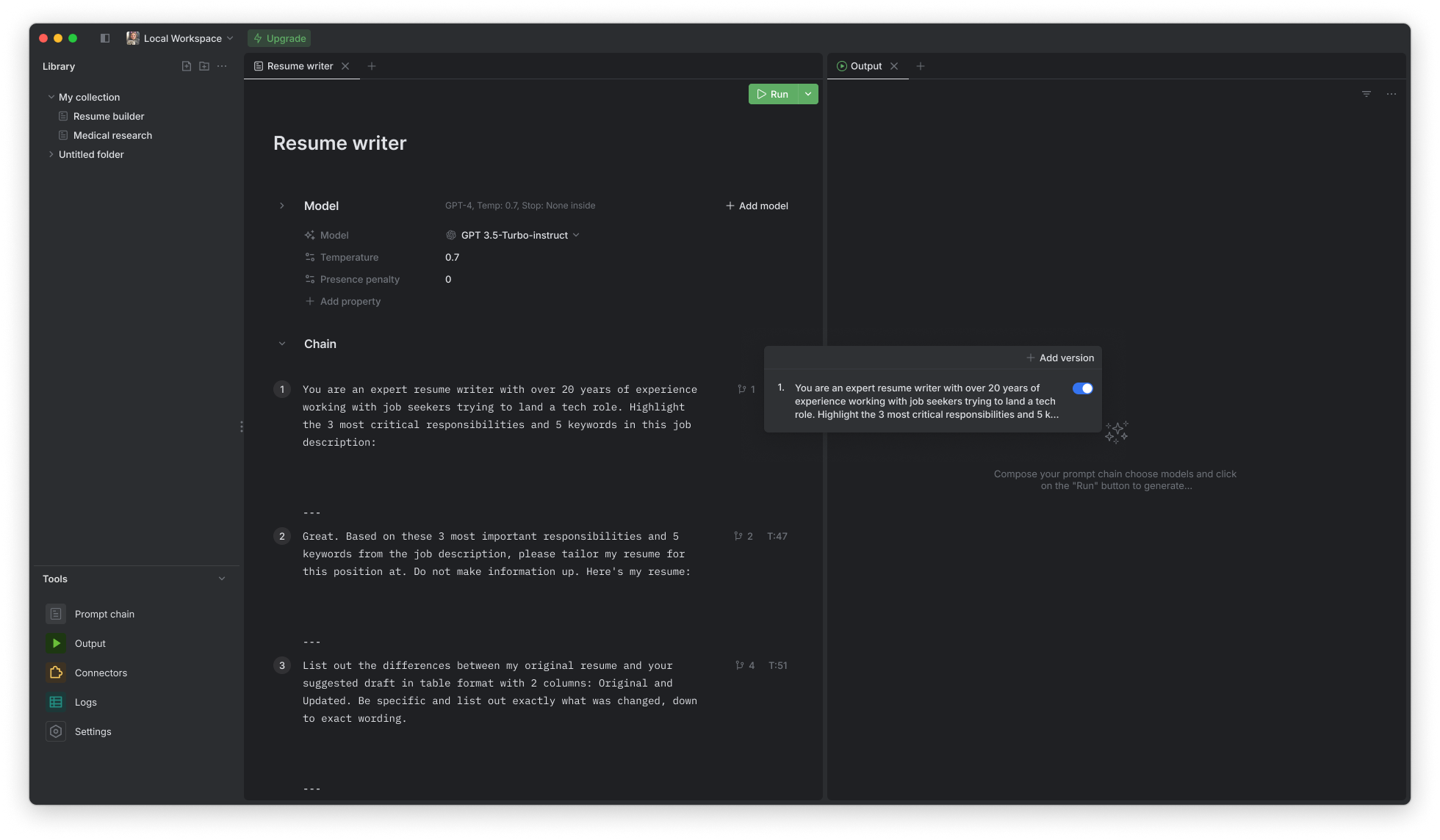Click the Resume builder library icon
This screenshot has width=1440, height=840.
point(63,116)
